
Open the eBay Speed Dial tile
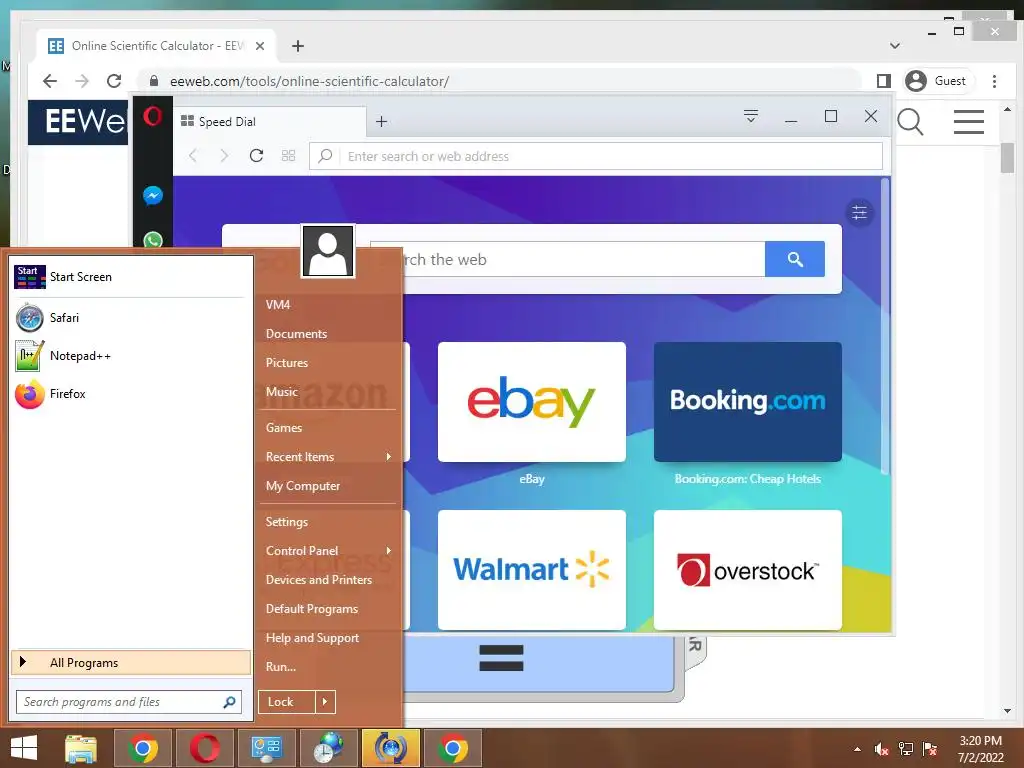532,402
